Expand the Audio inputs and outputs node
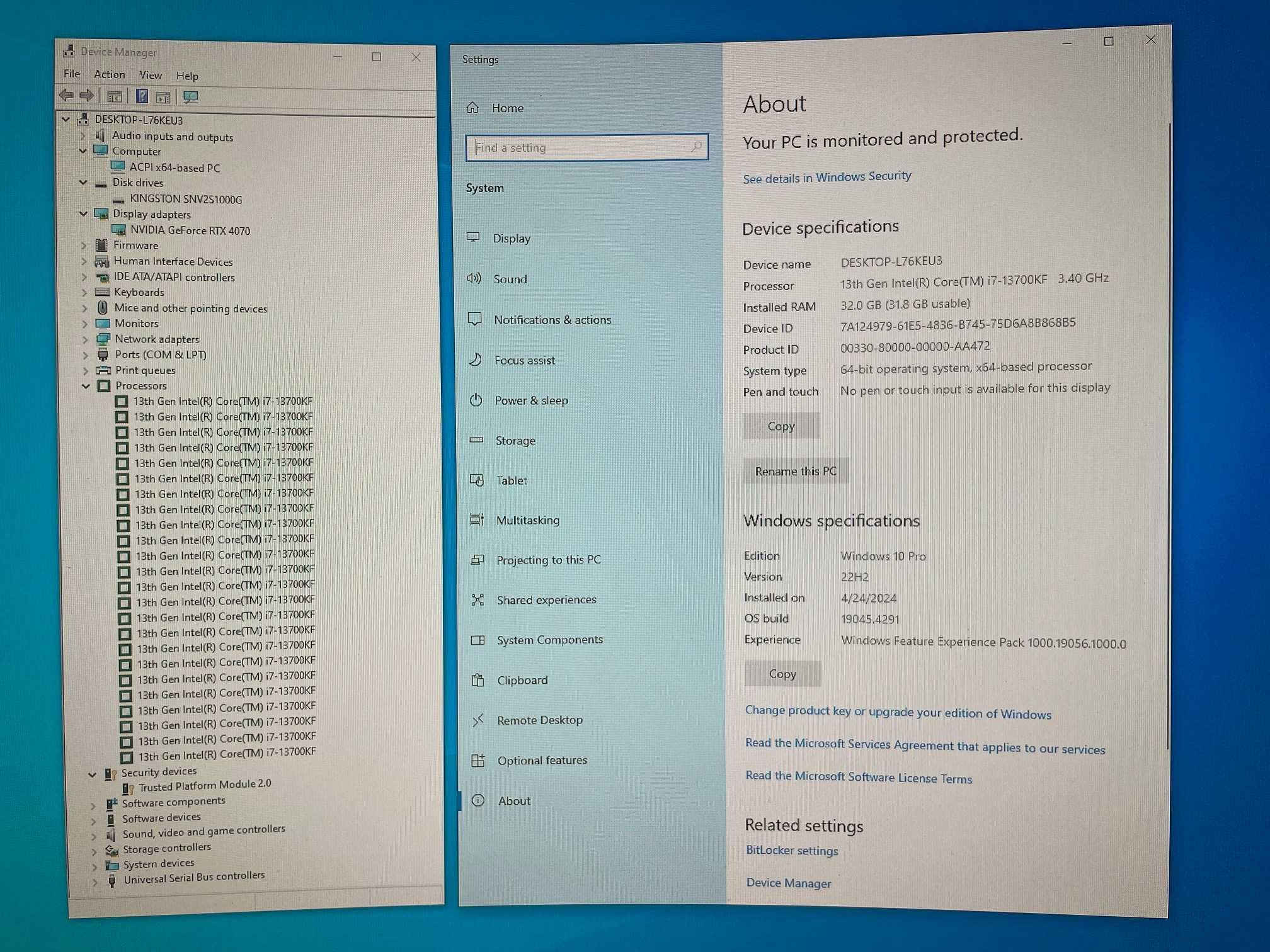 tap(83, 135)
